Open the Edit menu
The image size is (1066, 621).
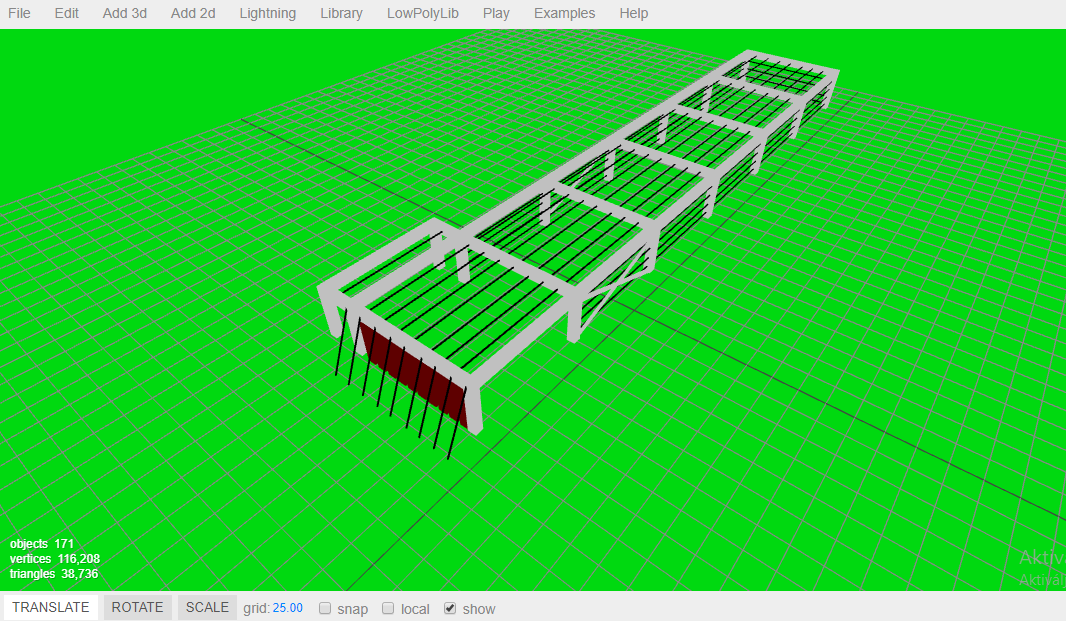click(x=67, y=14)
